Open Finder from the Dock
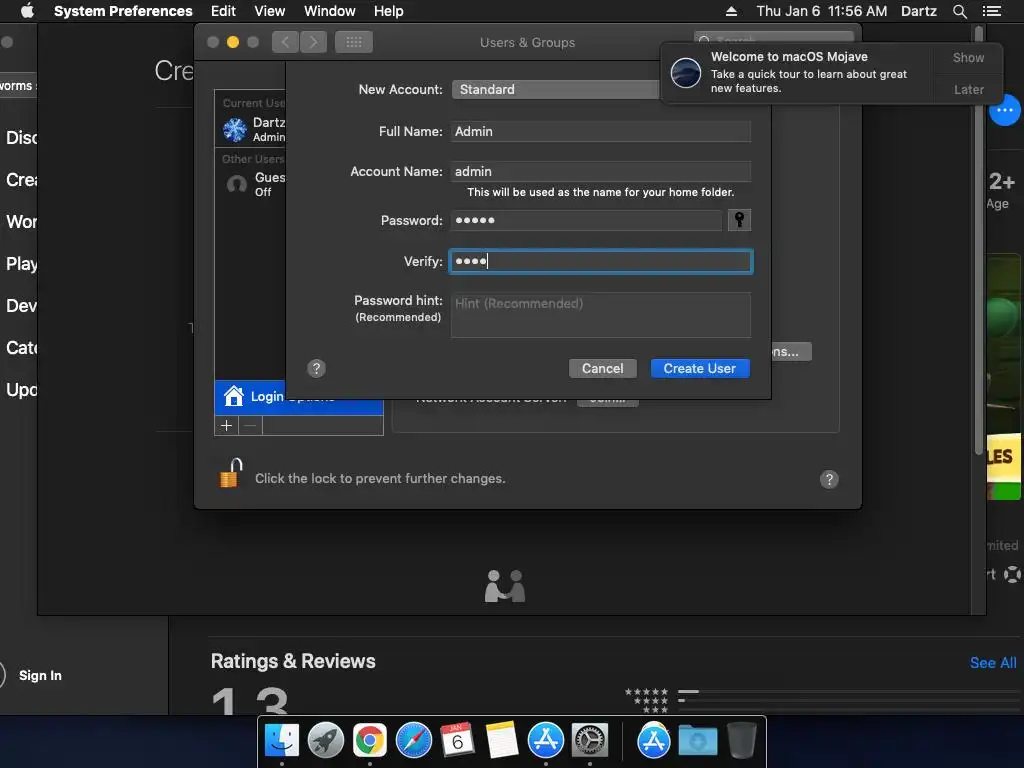The image size is (1024, 768). pos(281,741)
